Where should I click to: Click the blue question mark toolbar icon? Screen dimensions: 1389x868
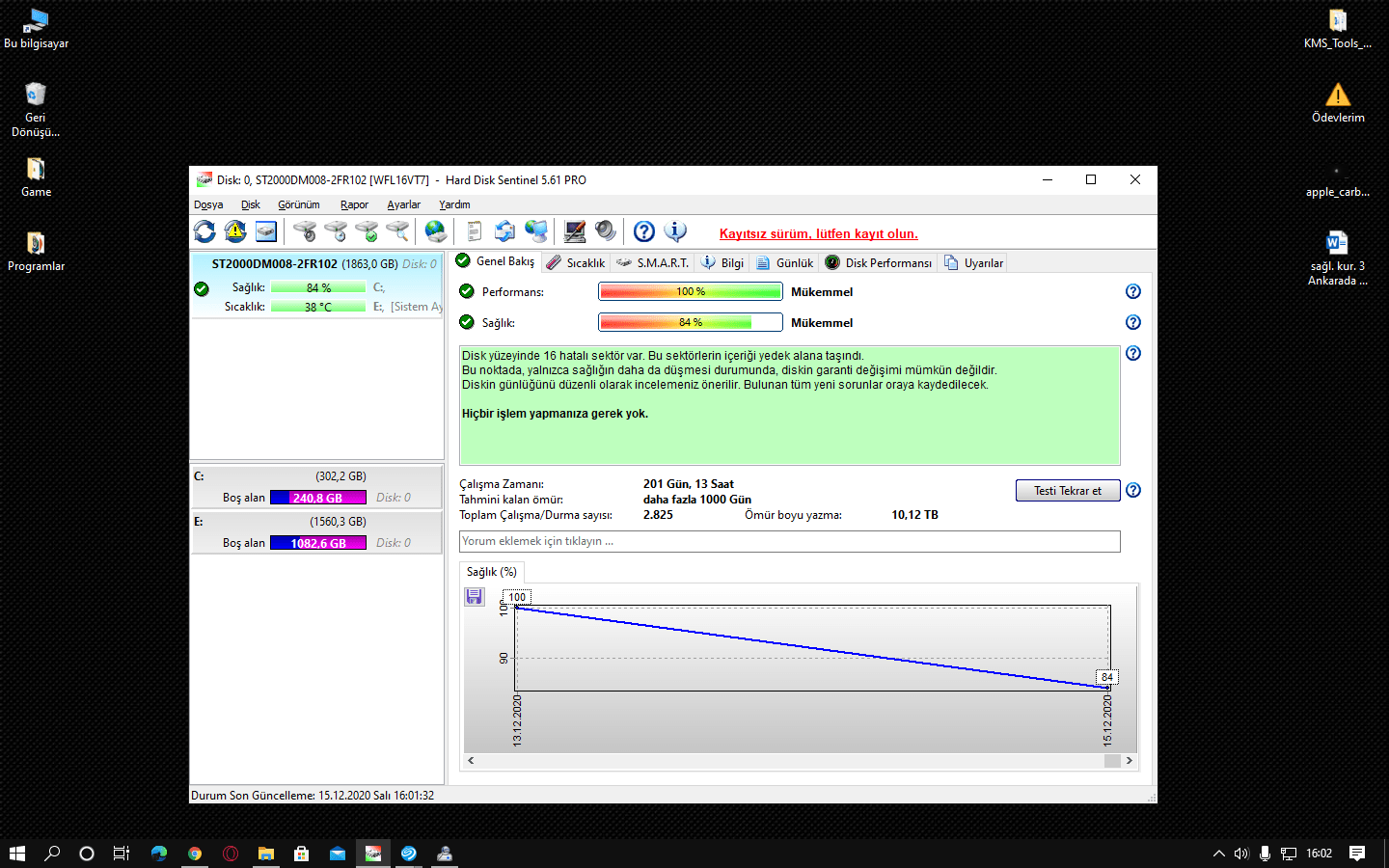click(x=644, y=231)
